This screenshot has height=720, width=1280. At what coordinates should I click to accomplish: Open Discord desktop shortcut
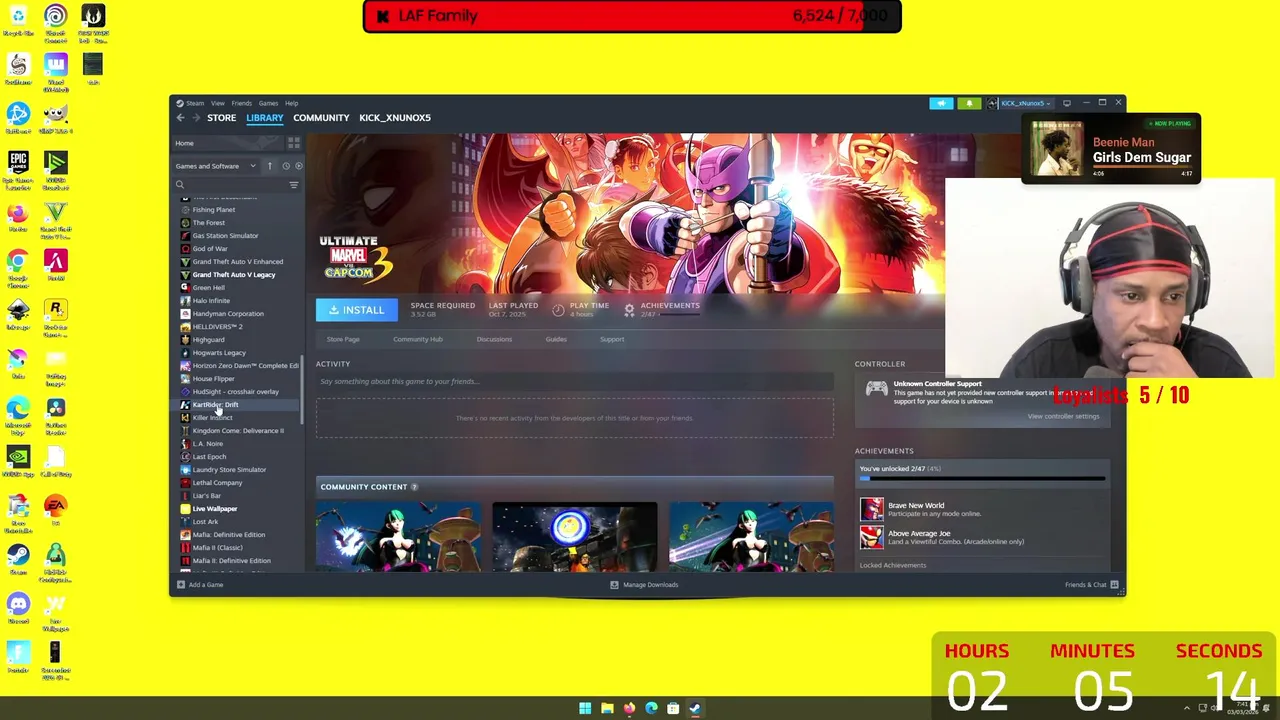tap(18, 608)
